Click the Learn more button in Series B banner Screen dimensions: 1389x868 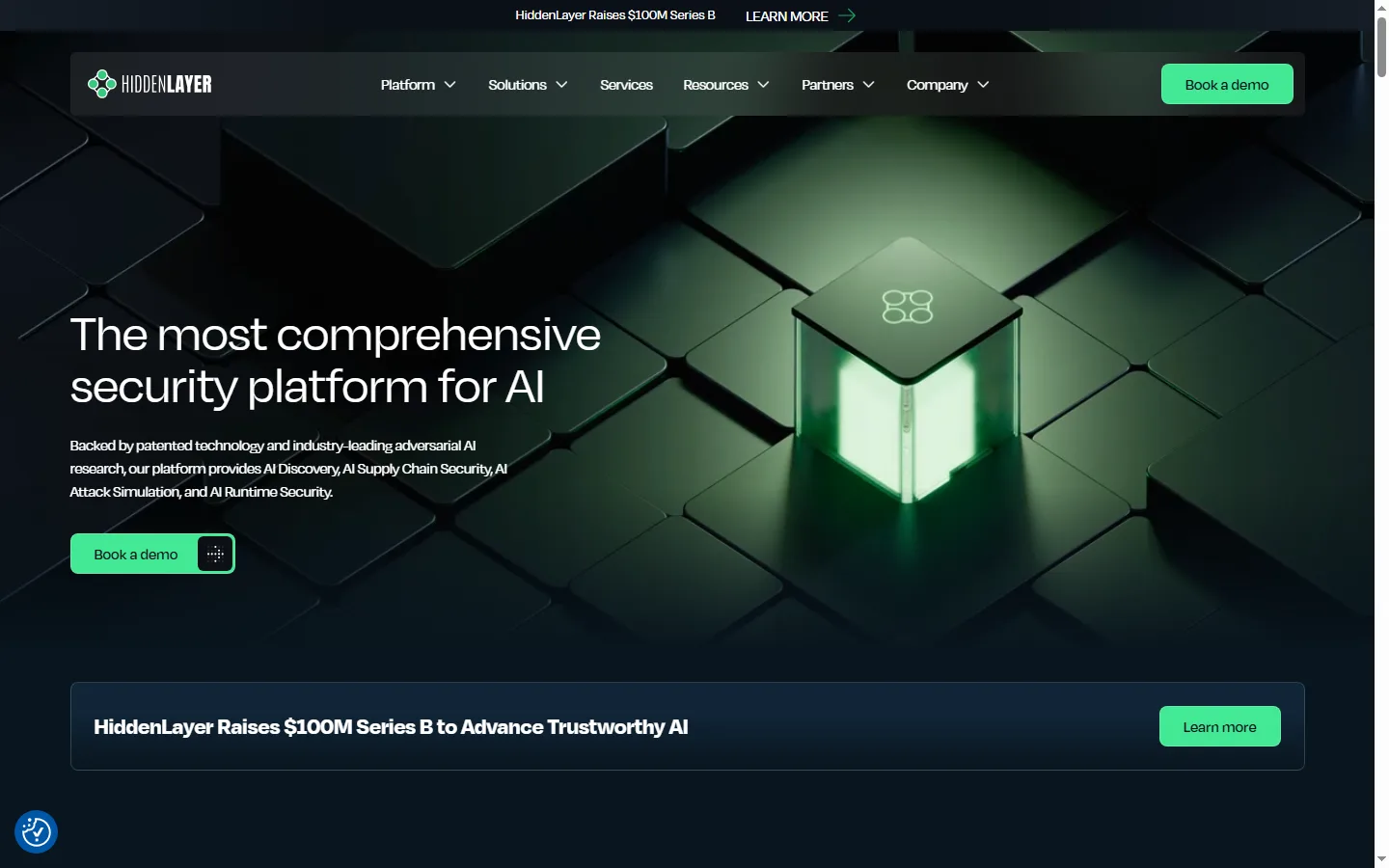(1220, 726)
